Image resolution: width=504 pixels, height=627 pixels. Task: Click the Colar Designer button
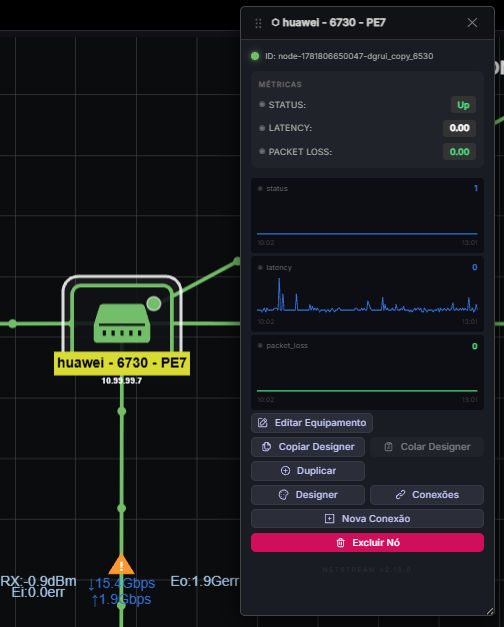point(427,447)
